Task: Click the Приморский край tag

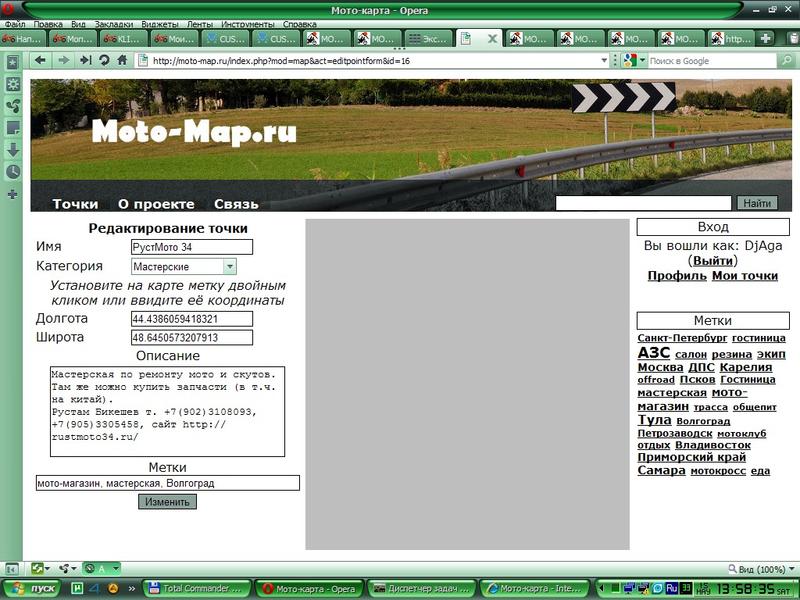Action: point(691,457)
